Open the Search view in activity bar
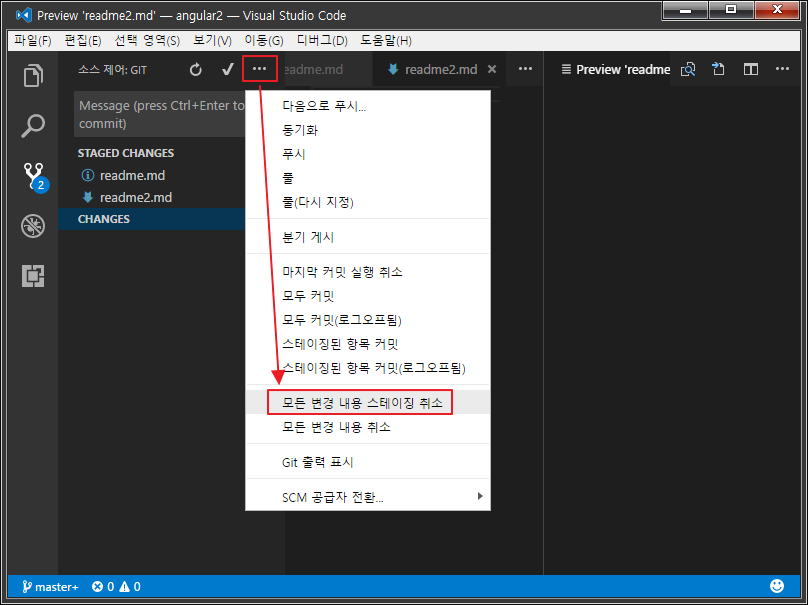The height and width of the screenshot is (605, 808). point(33,126)
